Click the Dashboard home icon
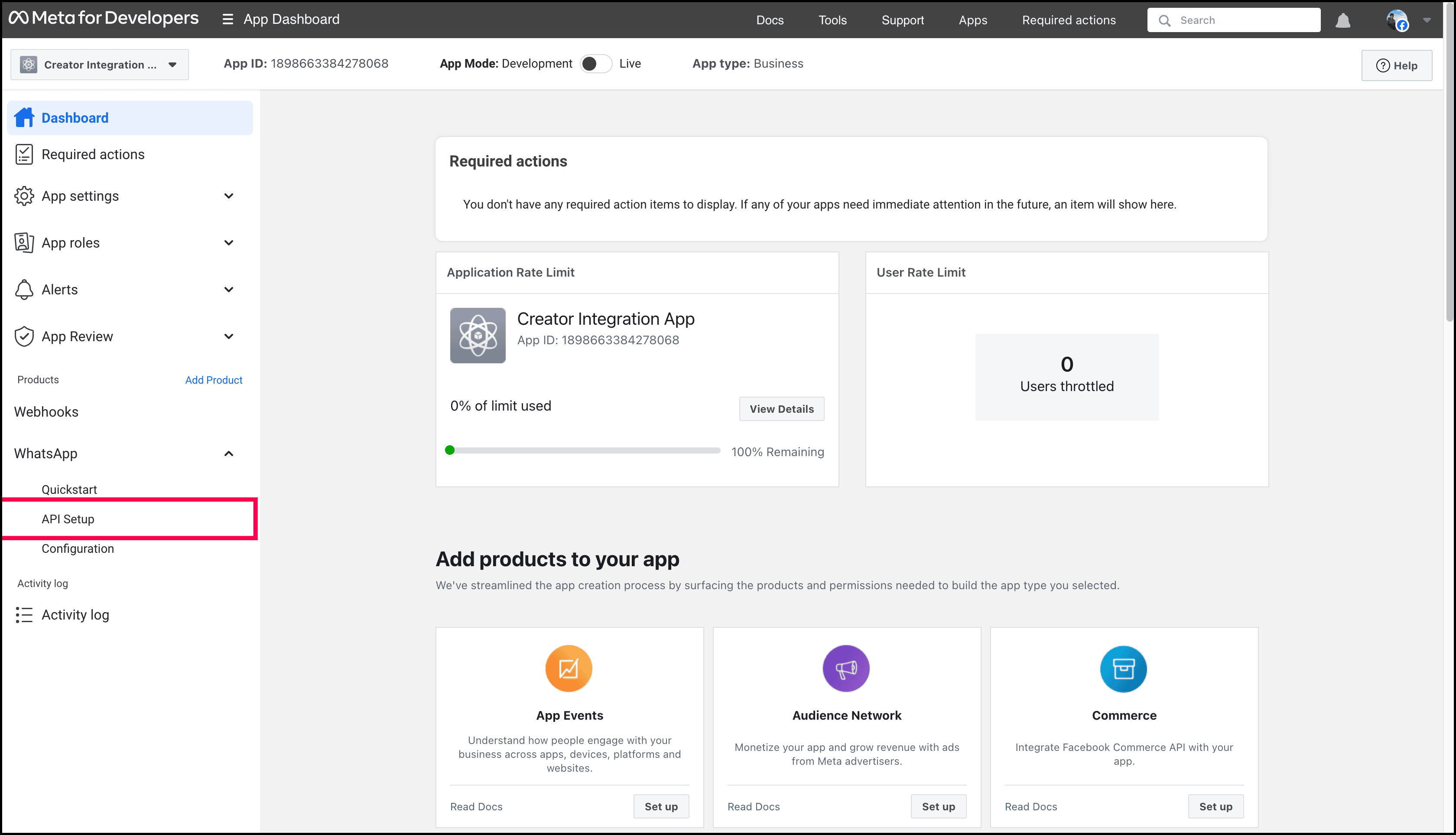This screenshot has height=835, width=1456. [24, 117]
